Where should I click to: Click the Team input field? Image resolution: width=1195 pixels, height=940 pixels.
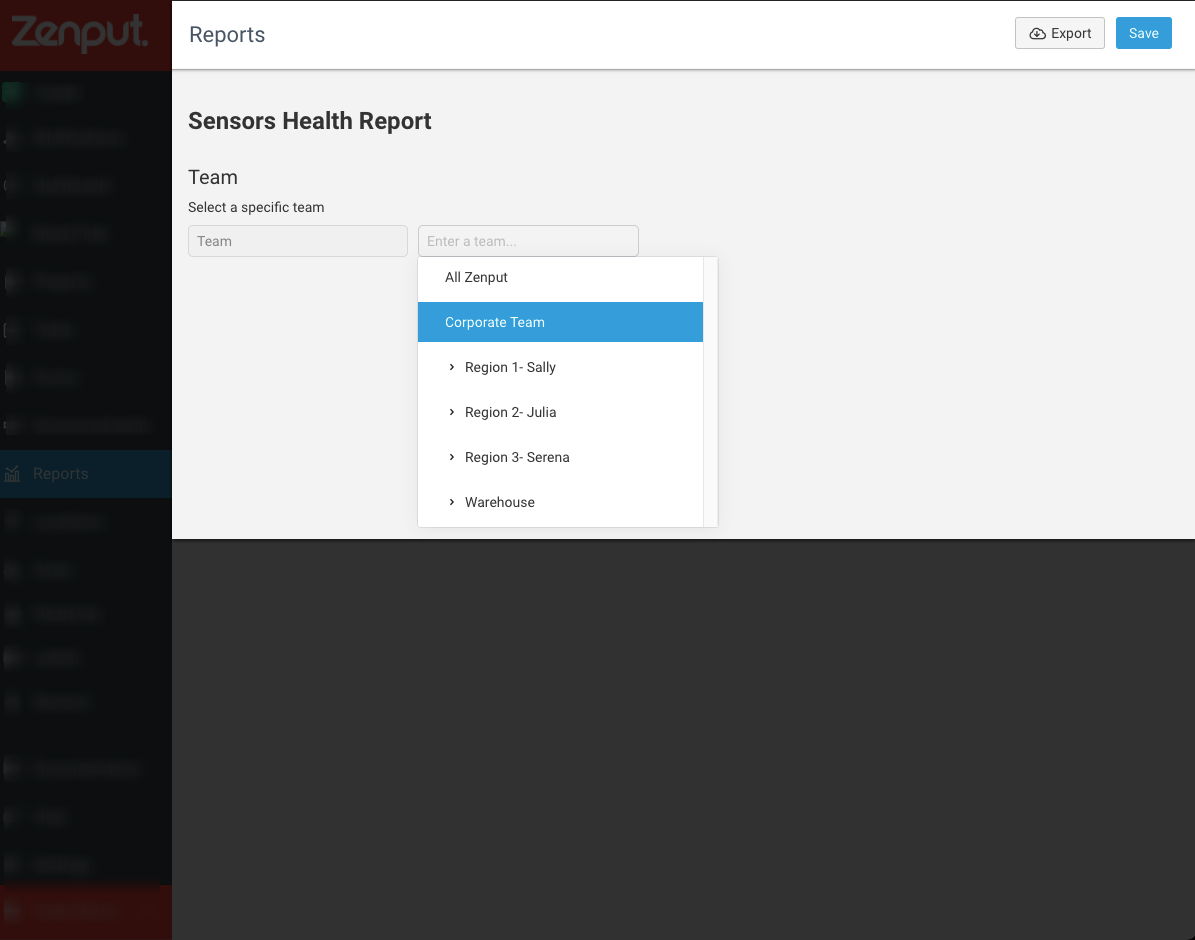(297, 241)
